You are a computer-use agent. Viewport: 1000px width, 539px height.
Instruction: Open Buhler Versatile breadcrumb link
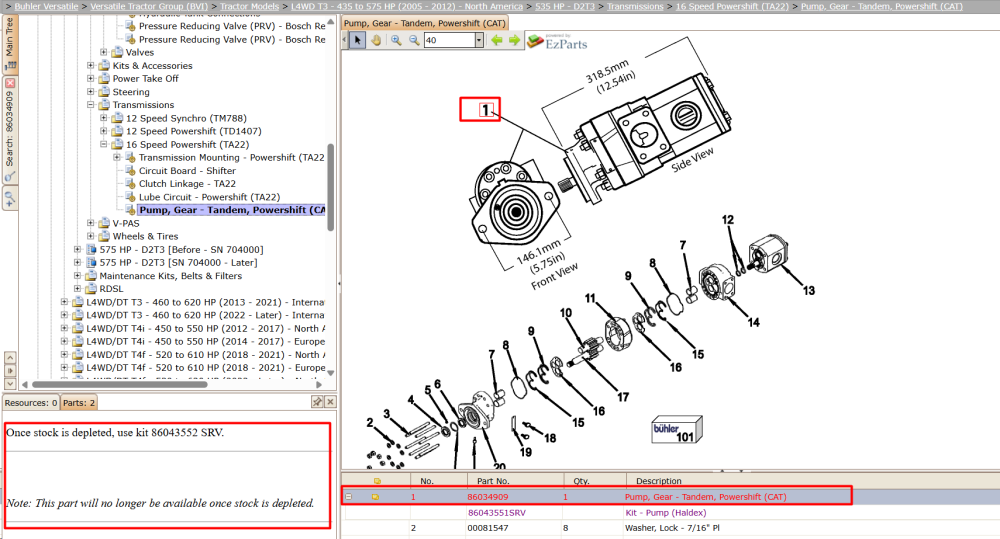(x=47, y=6)
